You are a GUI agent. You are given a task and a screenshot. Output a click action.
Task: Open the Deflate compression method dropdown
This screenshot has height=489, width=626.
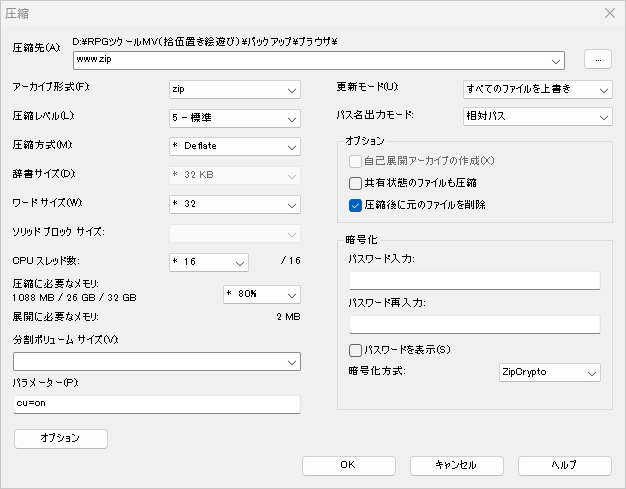pyautogui.click(x=234, y=146)
